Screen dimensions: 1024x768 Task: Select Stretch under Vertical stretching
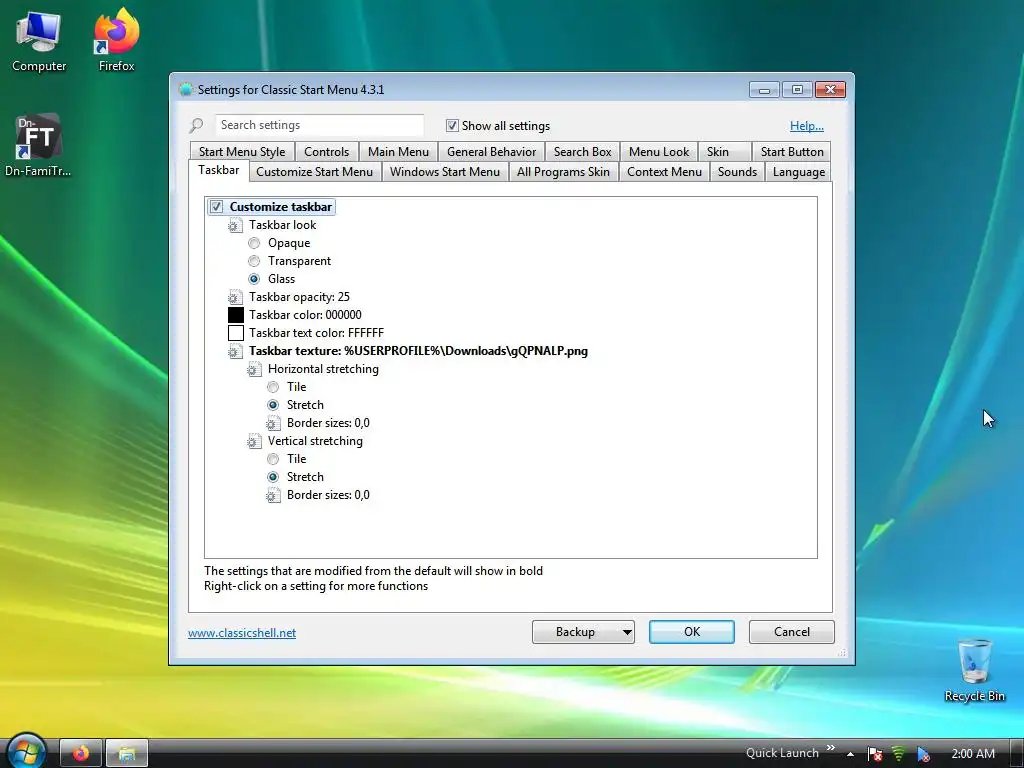pos(273,477)
